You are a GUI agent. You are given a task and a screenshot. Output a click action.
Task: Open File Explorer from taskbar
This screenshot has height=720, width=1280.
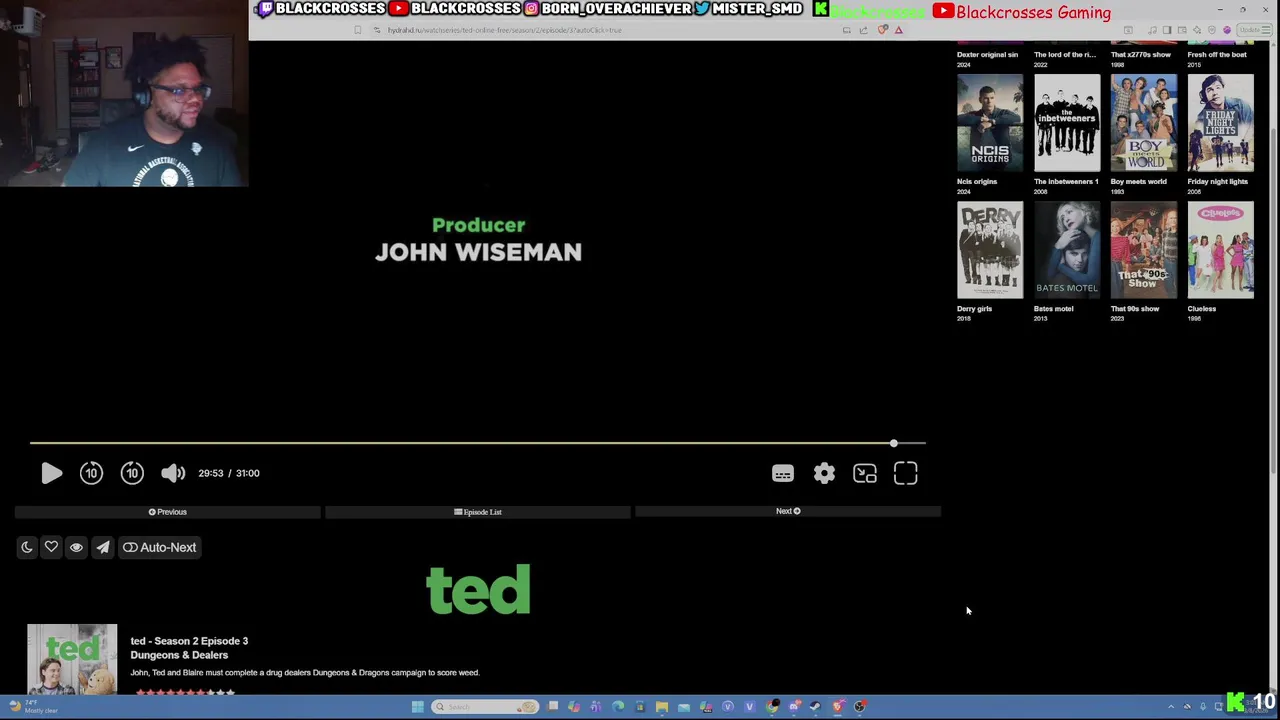tap(662, 707)
